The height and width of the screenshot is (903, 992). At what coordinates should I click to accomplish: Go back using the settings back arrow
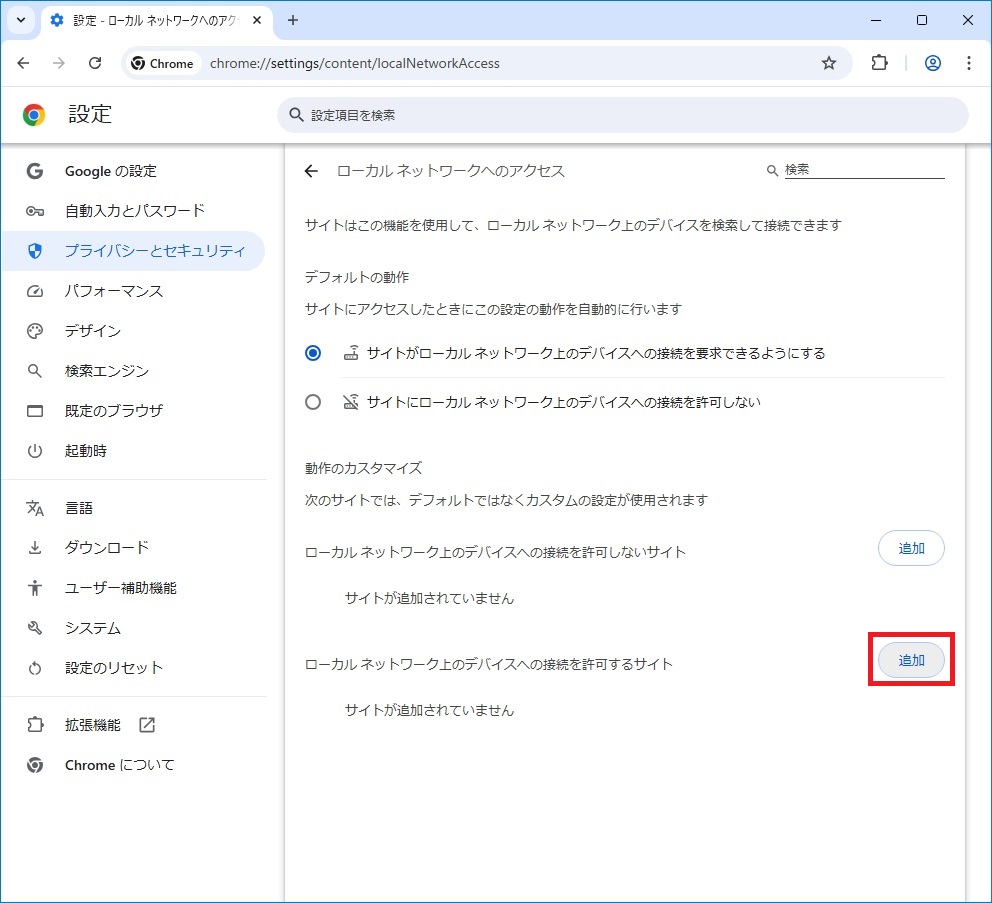pyautogui.click(x=311, y=171)
